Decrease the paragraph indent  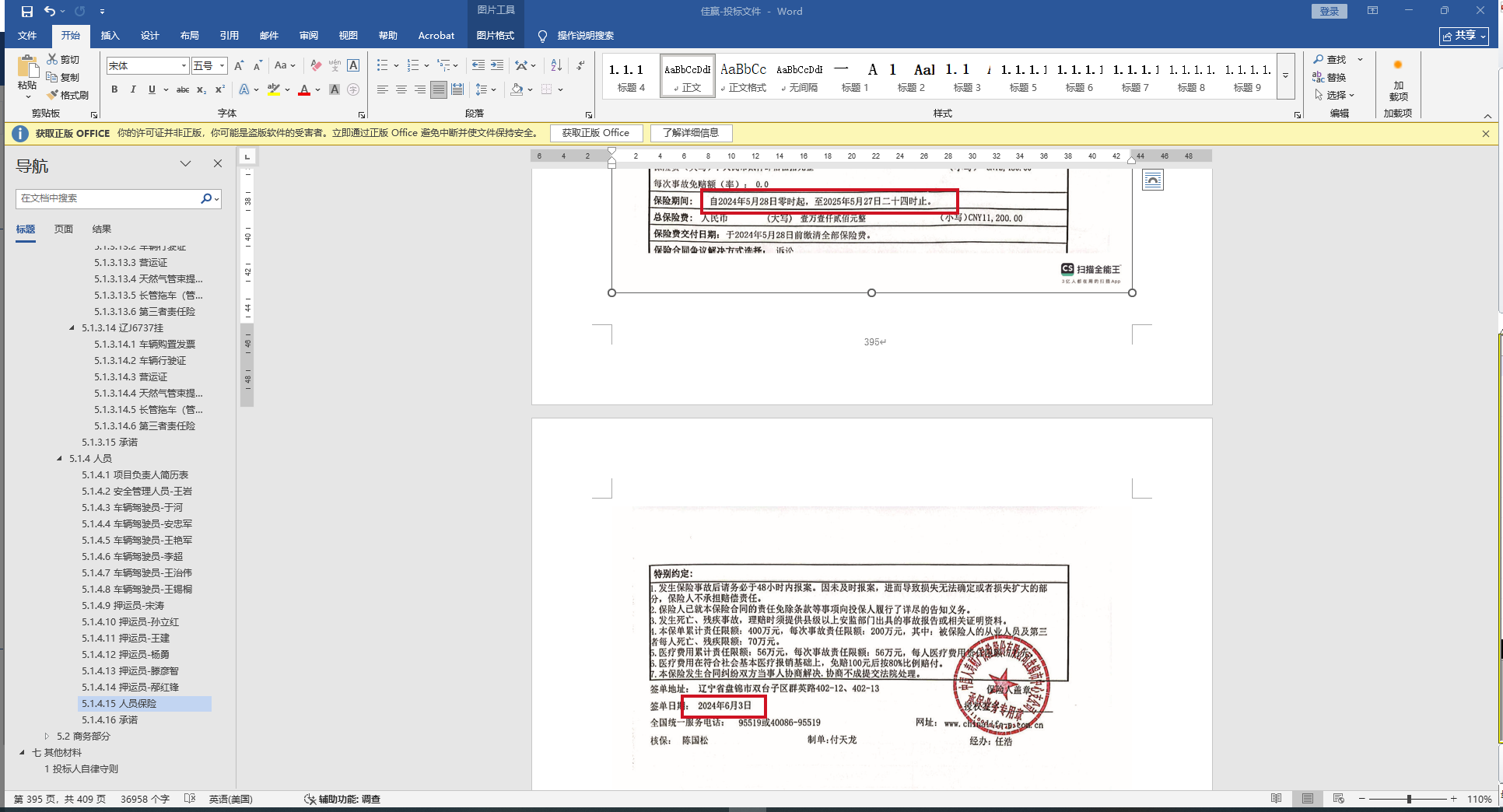[x=478, y=65]
